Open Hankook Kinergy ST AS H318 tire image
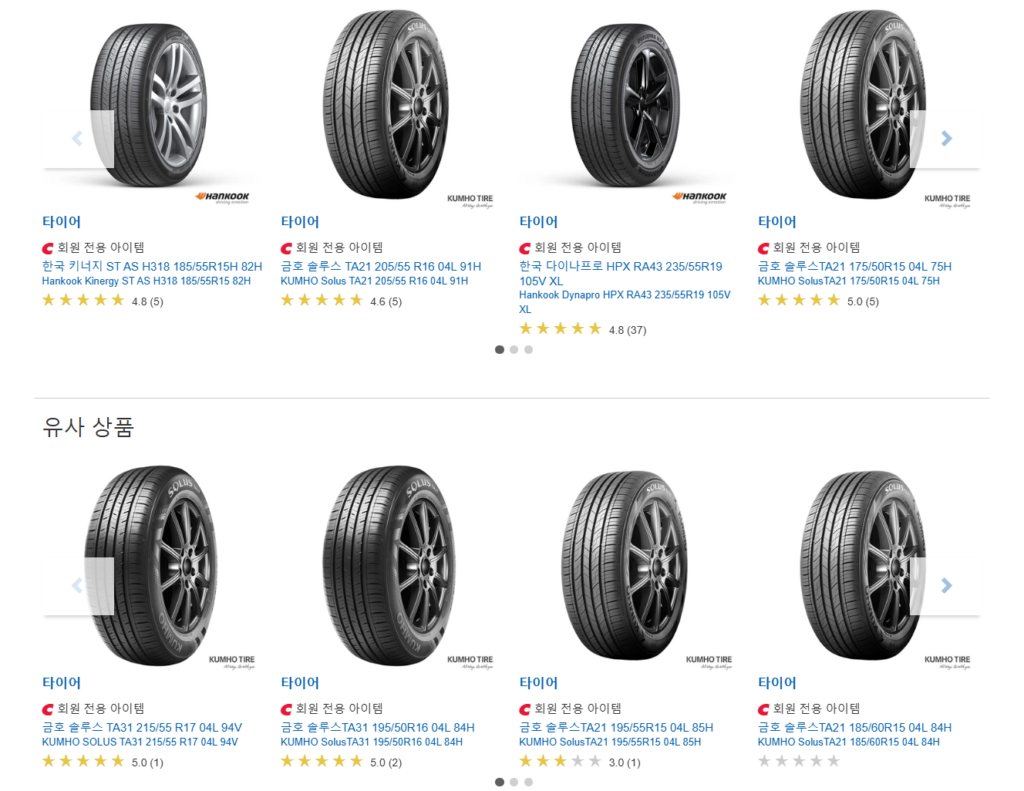The height and width of the screenshot is (791, 1024). (x=149, y=106)
